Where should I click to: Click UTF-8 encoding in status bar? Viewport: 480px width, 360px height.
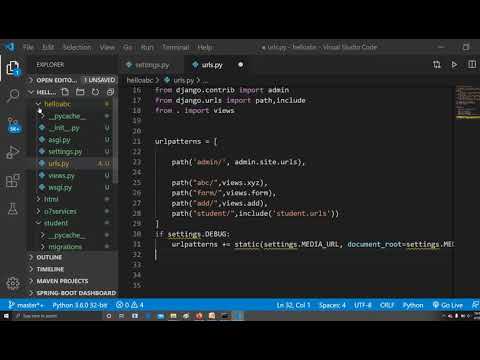[363, 305]
